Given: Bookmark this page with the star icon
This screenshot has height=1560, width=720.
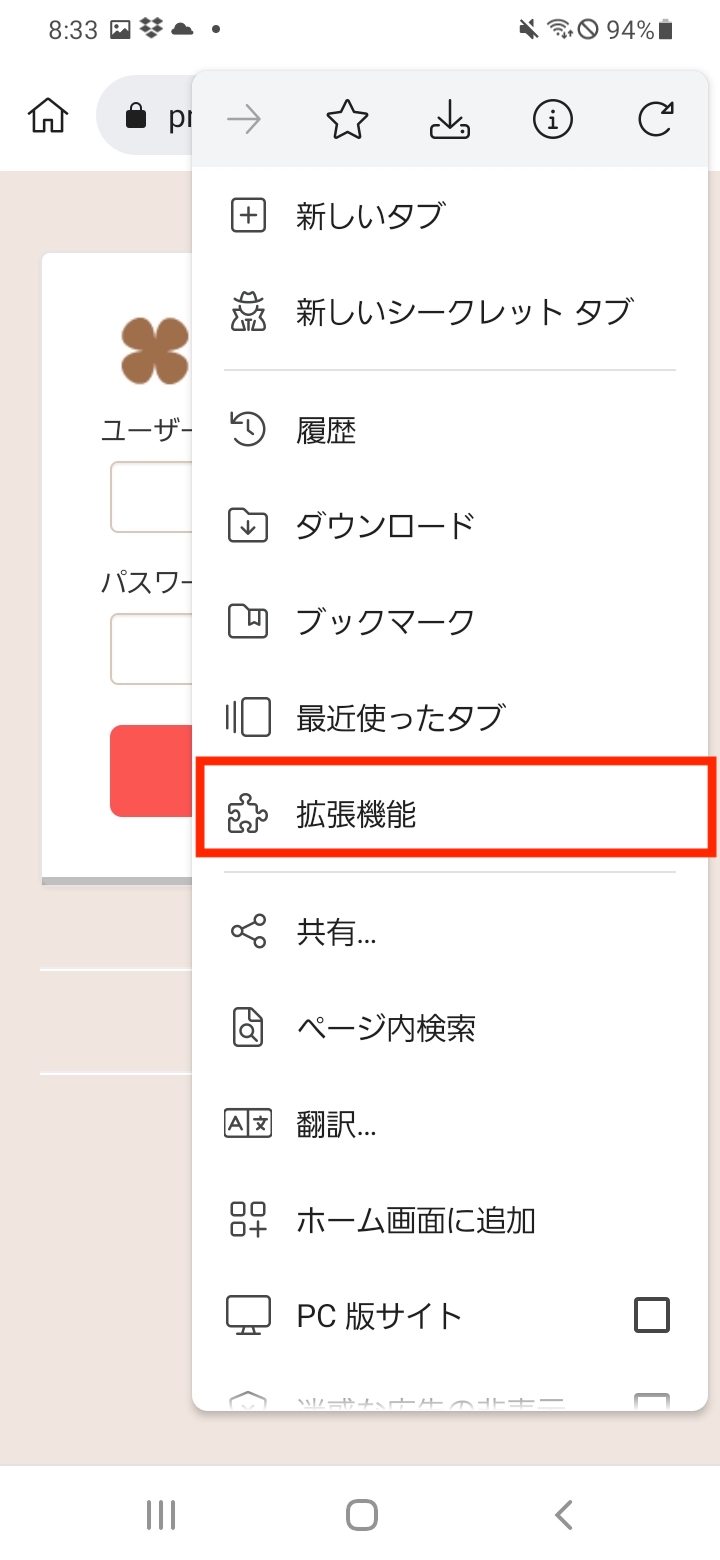Looking at the screenshot, I should pos(347,121).
